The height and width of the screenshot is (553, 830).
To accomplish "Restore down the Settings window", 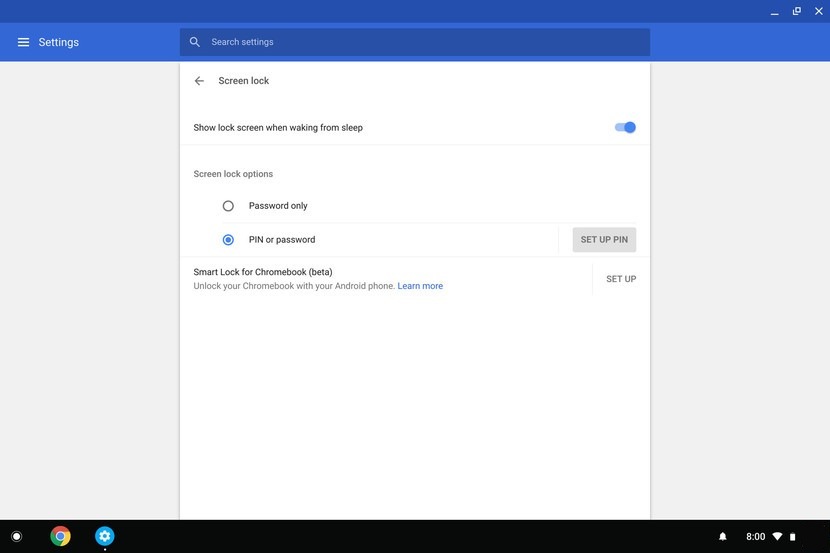I will coord(797,11).
